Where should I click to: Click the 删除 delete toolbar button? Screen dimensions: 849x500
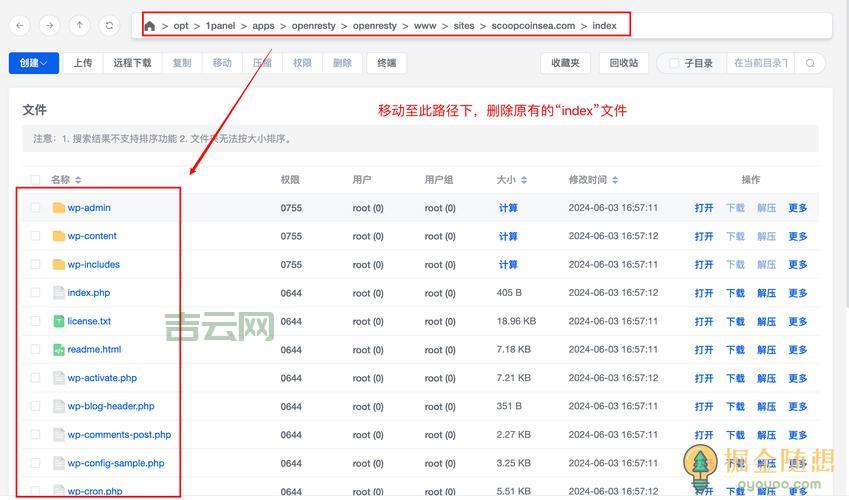tap(342, 63)
